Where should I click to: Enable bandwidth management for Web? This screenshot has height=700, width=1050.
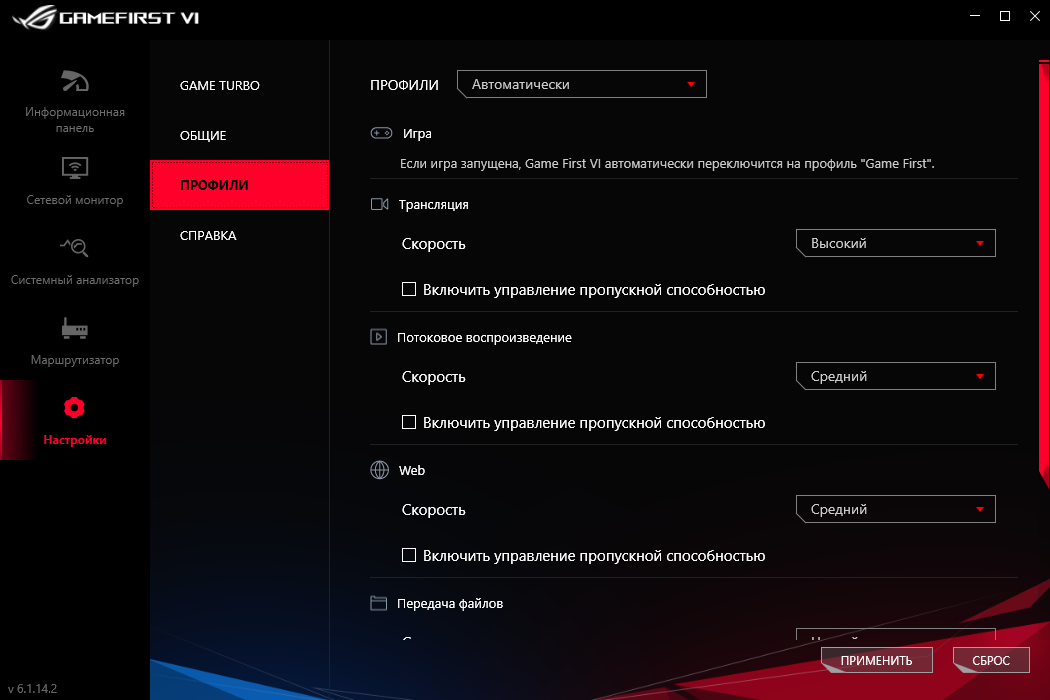click(x=408, y=555)
